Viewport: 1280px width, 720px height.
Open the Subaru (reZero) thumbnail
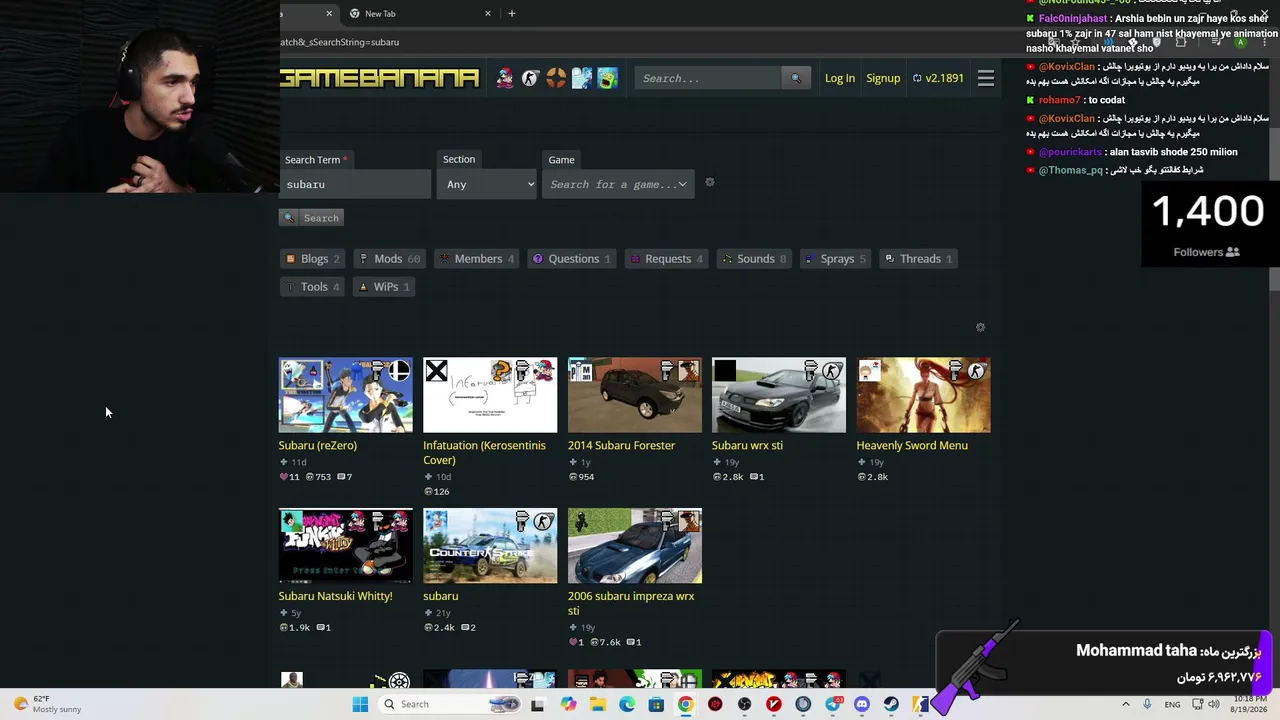(346, 395)
